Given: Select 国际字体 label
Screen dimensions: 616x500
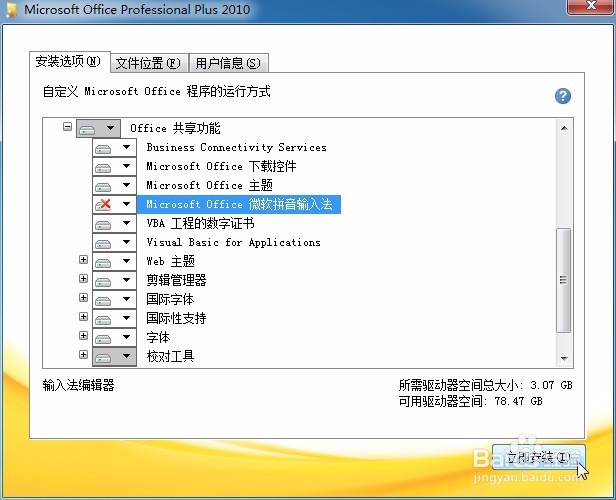Looking at the screenshot, I should (170, 299).
